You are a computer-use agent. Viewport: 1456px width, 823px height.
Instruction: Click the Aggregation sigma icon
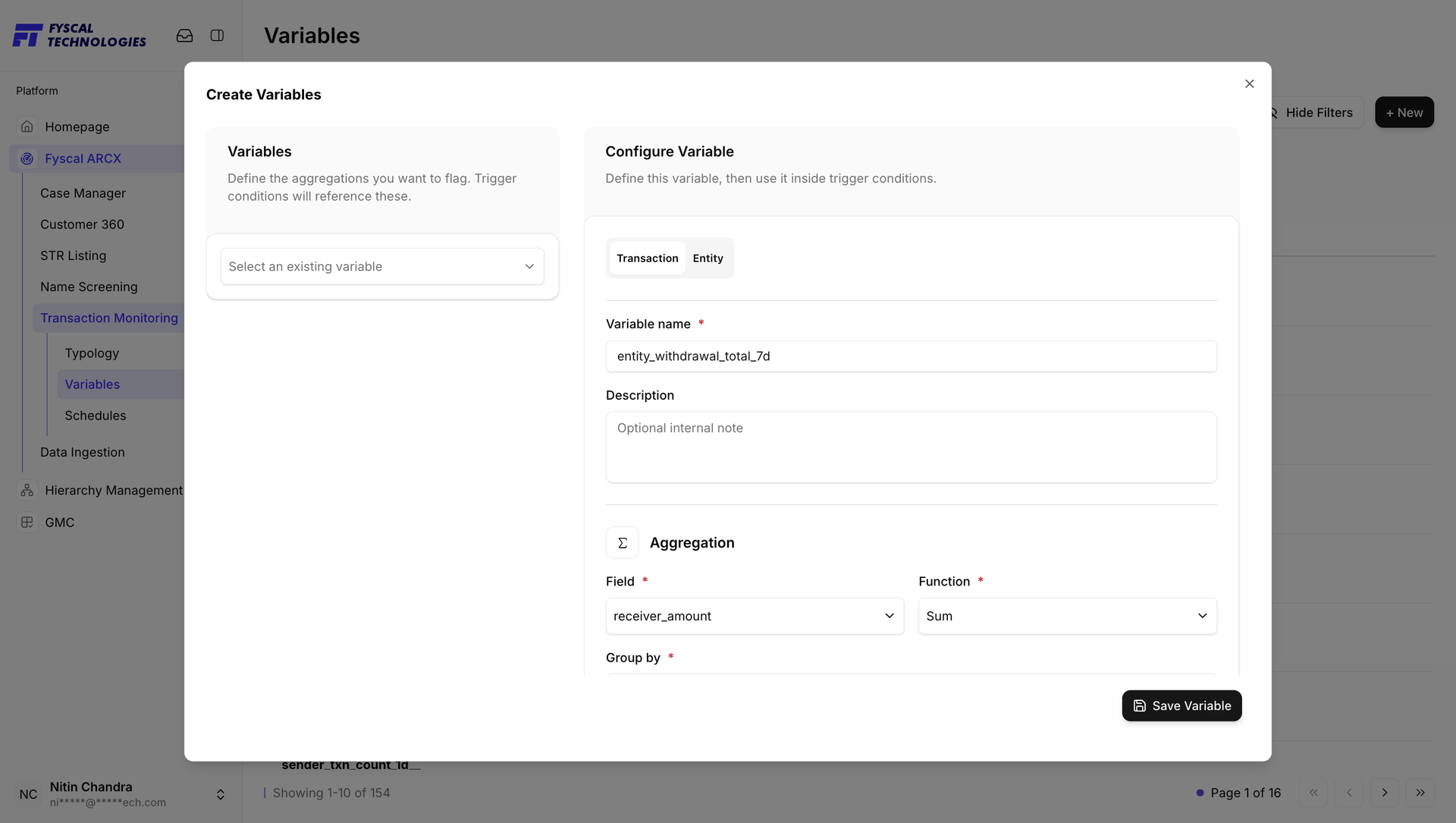click(623, 543)
